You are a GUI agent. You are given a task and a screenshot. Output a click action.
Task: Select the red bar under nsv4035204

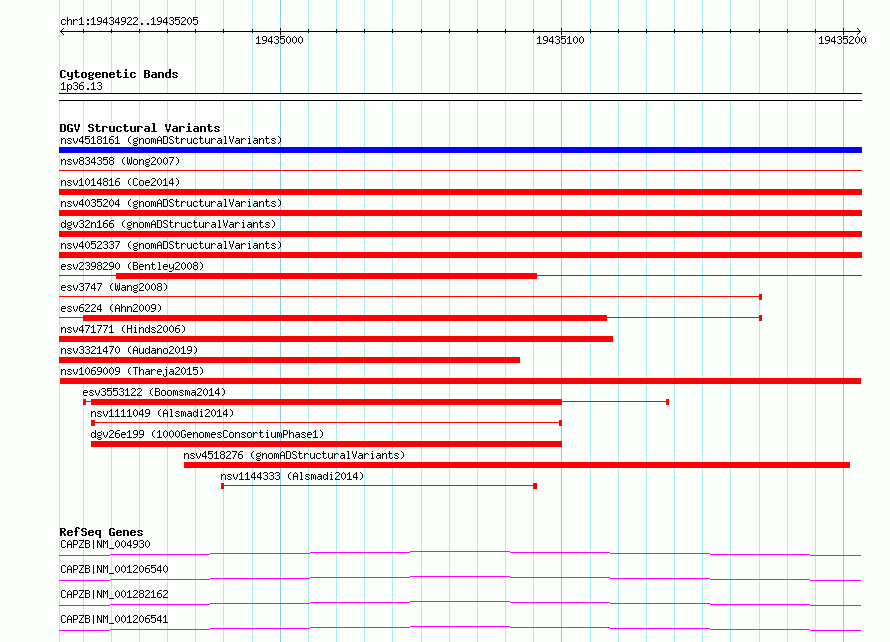(x=460, y=213)
